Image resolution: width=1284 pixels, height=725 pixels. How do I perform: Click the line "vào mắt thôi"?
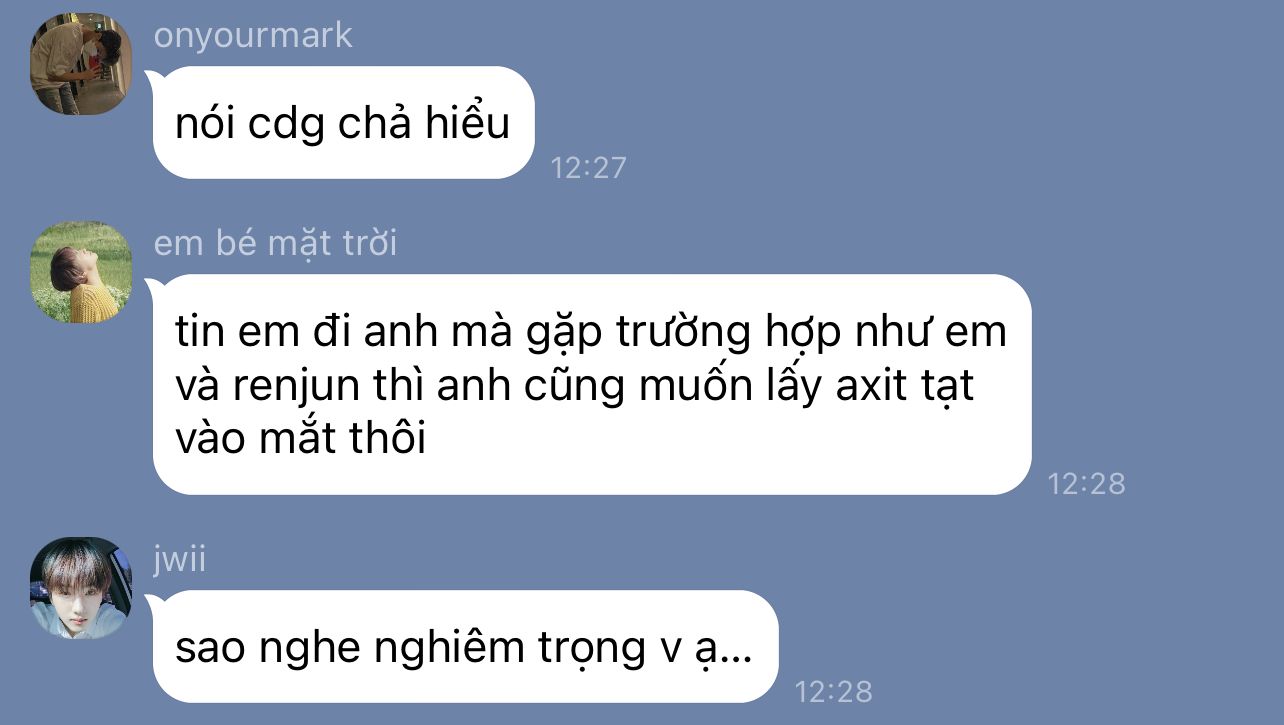[x=300, y=439]
